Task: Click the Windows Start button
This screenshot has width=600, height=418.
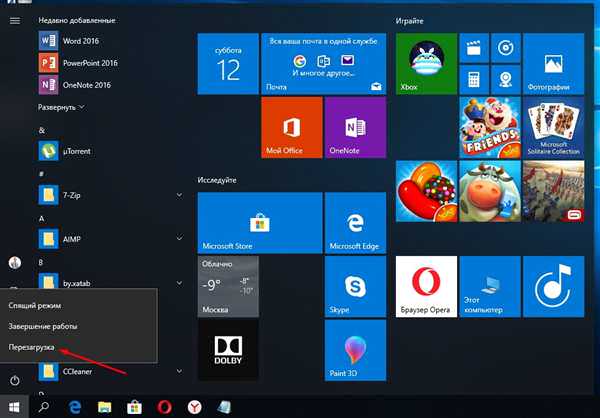Action: tap(14, 407)
